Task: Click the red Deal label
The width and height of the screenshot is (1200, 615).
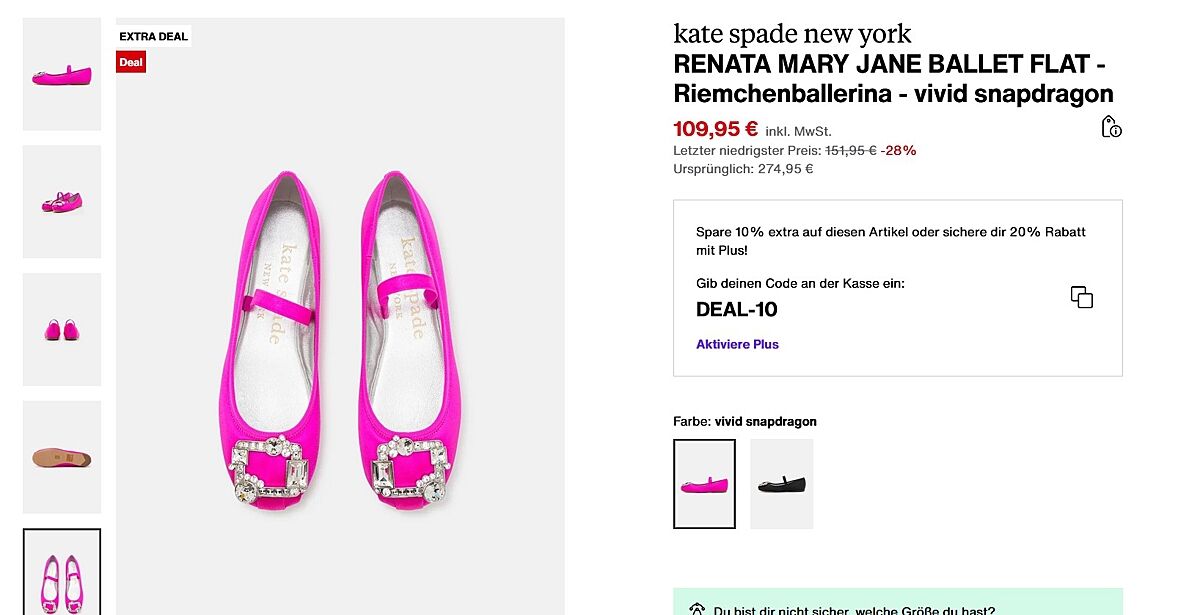Action: coord(131,62)
